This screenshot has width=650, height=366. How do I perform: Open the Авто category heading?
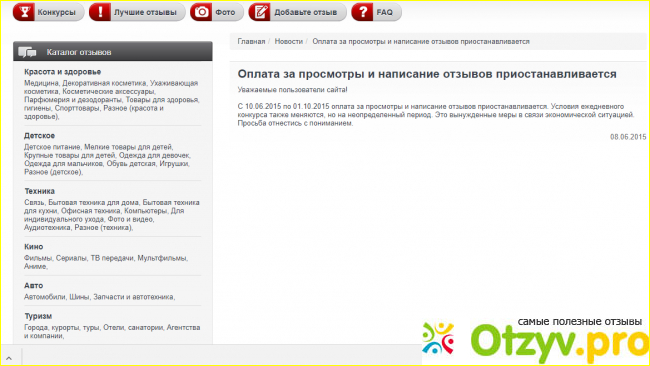point(34,286)
